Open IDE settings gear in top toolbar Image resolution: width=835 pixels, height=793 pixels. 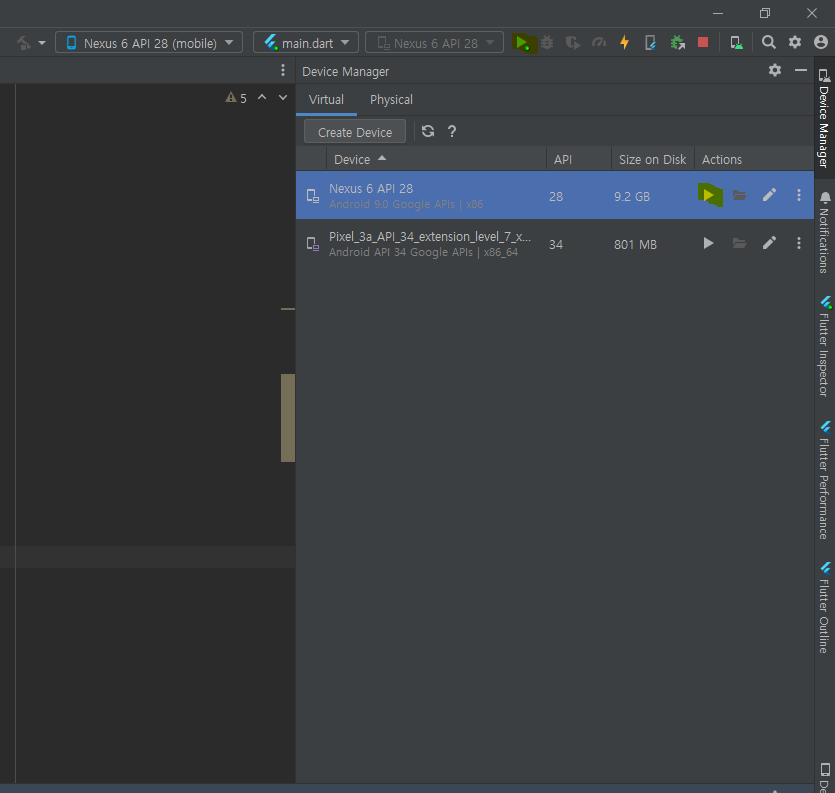(x=795, y=42)
